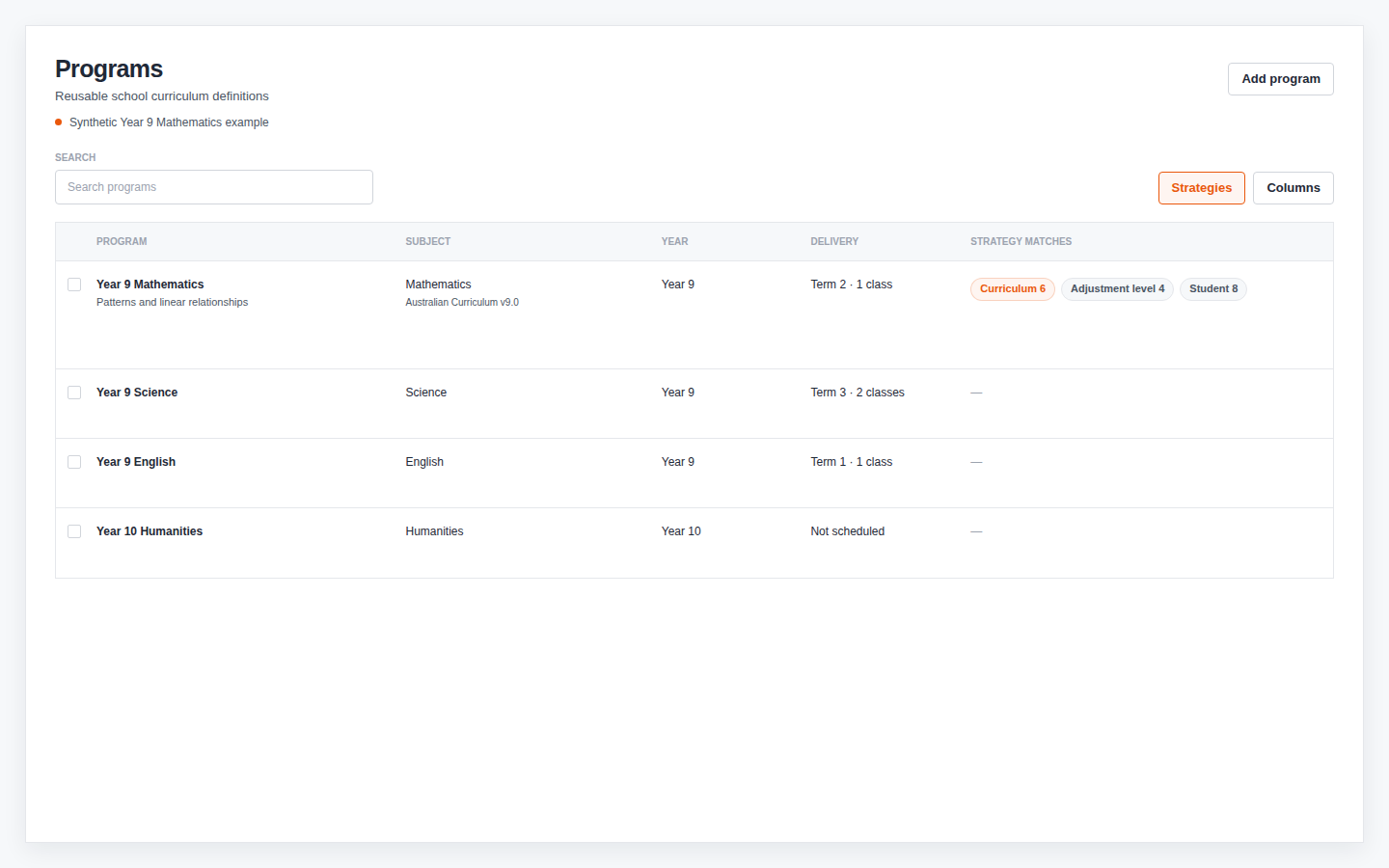Viewport: 1389px width, 868px height.
Task: Click the 'Term 2 · 1 class' cell
Action: coord(852,285)
